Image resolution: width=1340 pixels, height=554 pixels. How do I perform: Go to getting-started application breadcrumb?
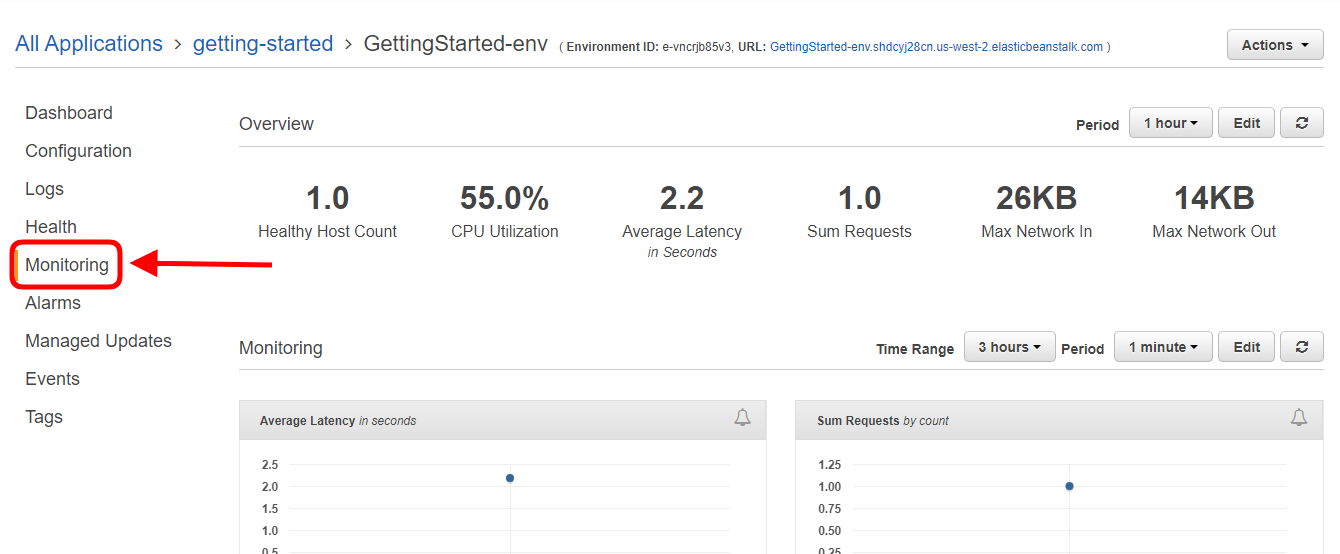click(263, 44)
